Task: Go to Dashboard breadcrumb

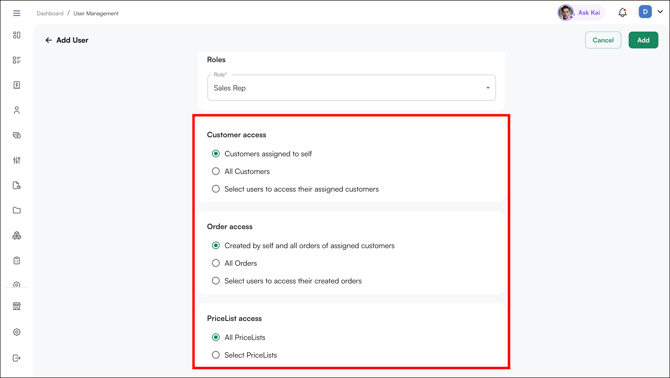Action: coord(50,14)
